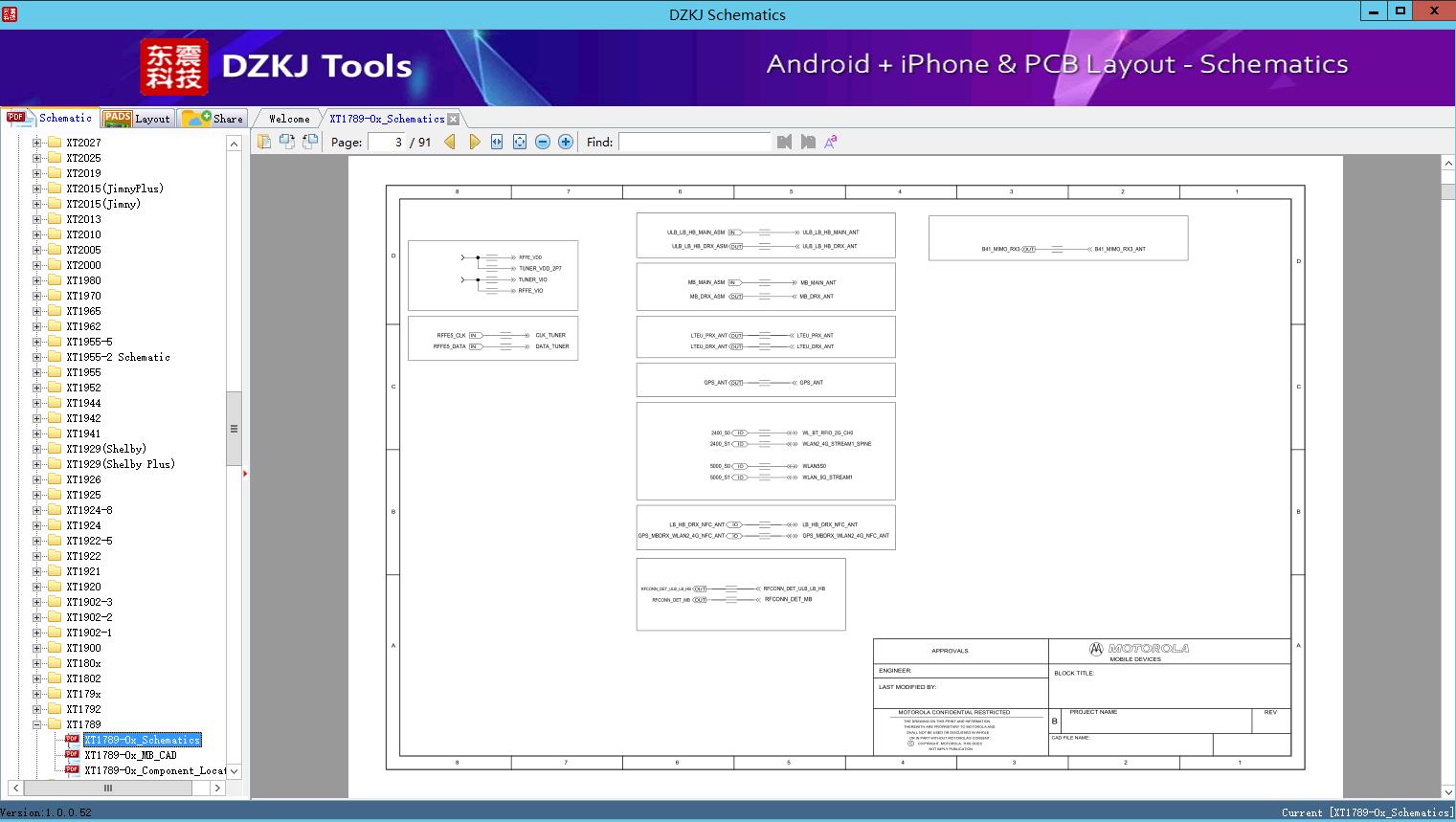This screenshot has width=1456, height=822.
Task: Expand the XT2000 folder
Action: click(x=37, y=265)
